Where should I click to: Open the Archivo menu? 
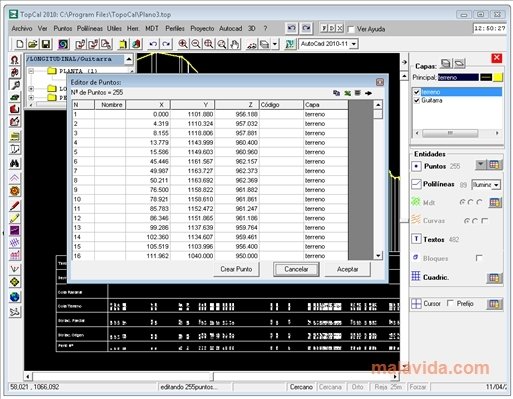(x=22, y=29)
